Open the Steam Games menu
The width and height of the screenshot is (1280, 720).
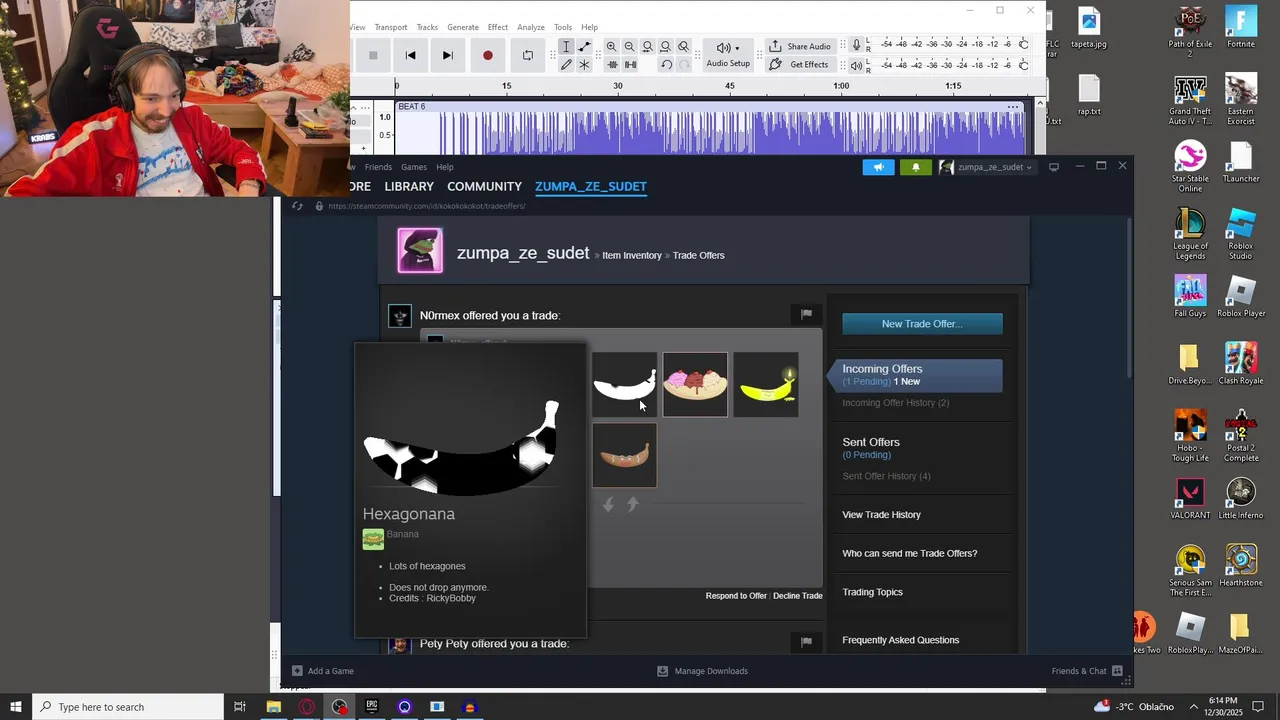tap(414, 167)
